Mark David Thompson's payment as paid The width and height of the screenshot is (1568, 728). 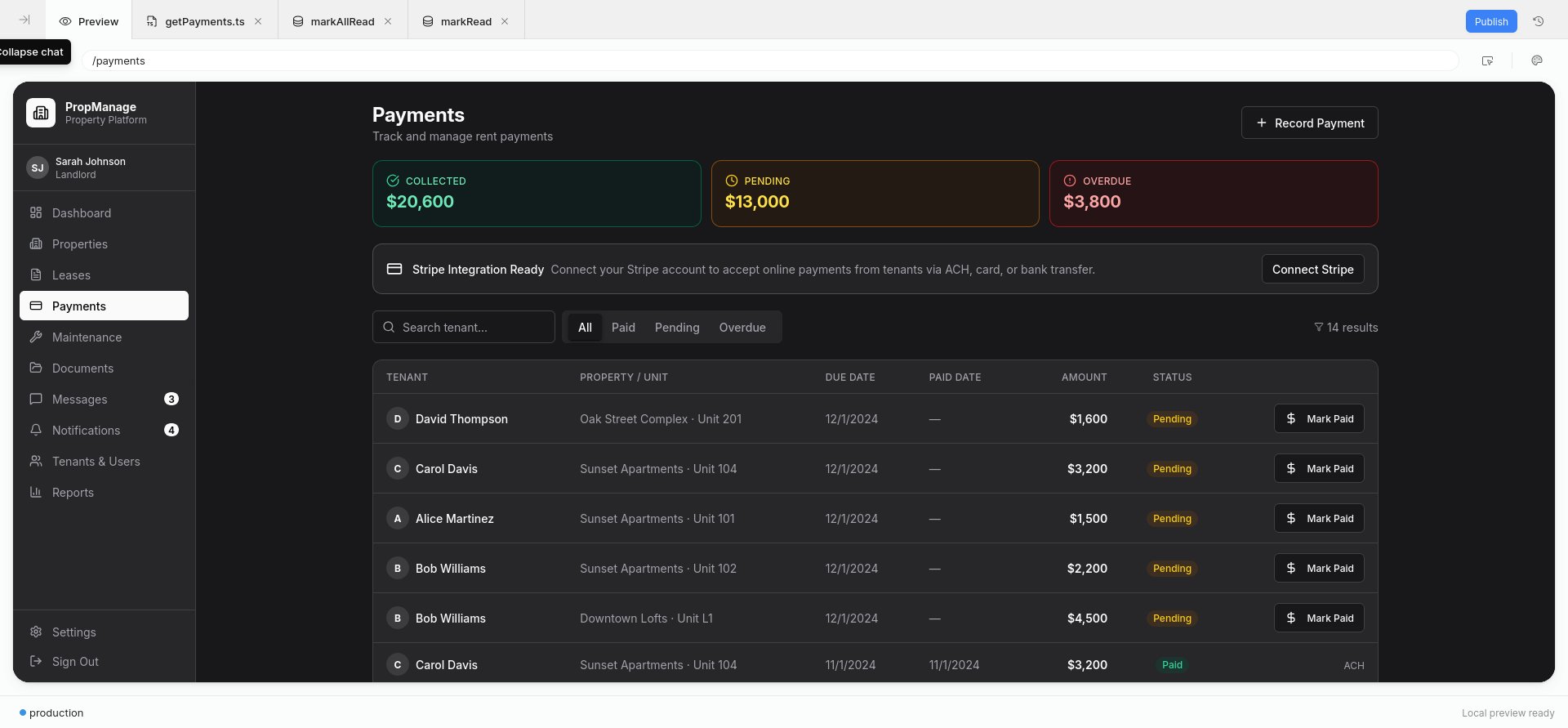pos(1319,418)
